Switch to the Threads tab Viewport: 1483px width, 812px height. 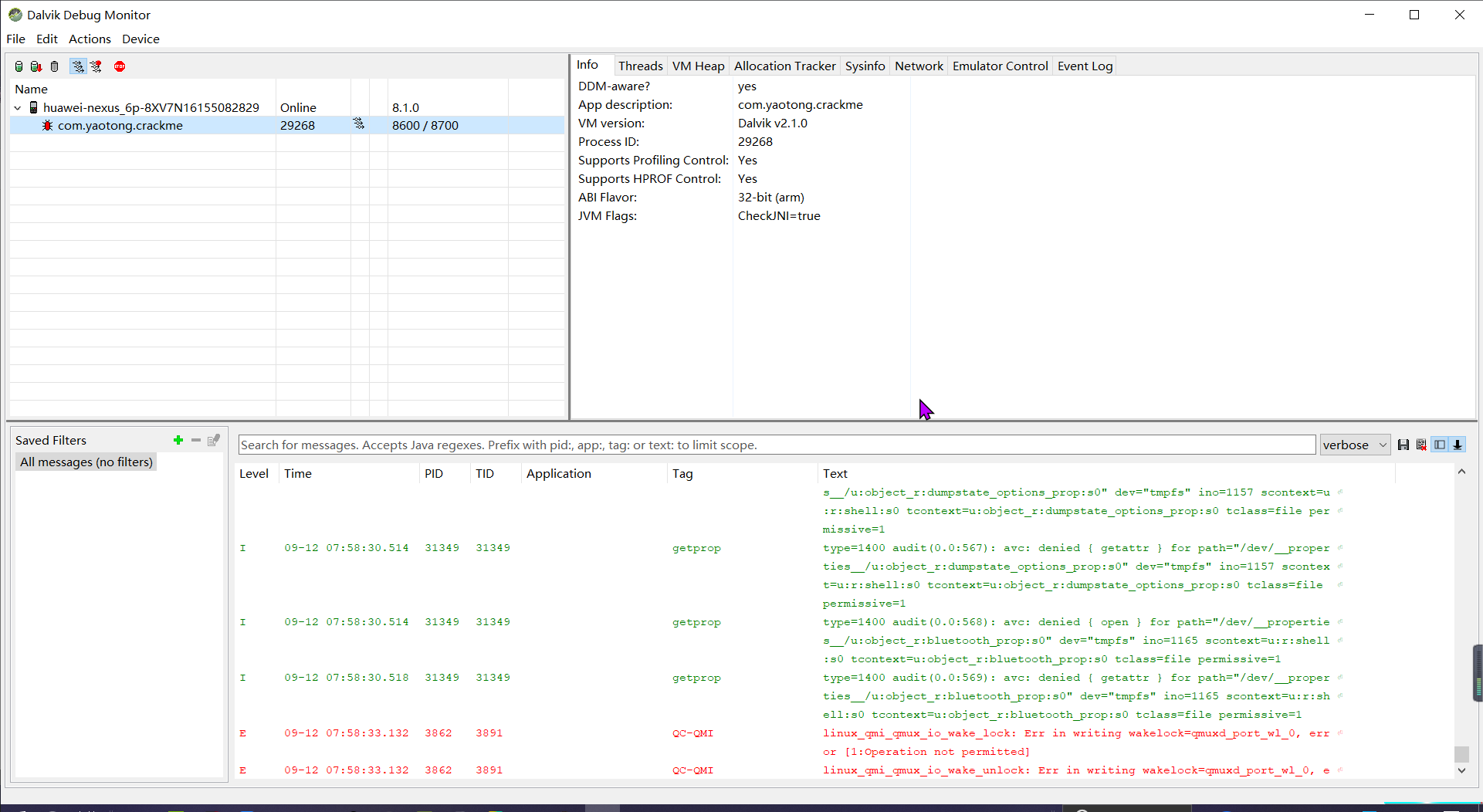click(641, 66)
